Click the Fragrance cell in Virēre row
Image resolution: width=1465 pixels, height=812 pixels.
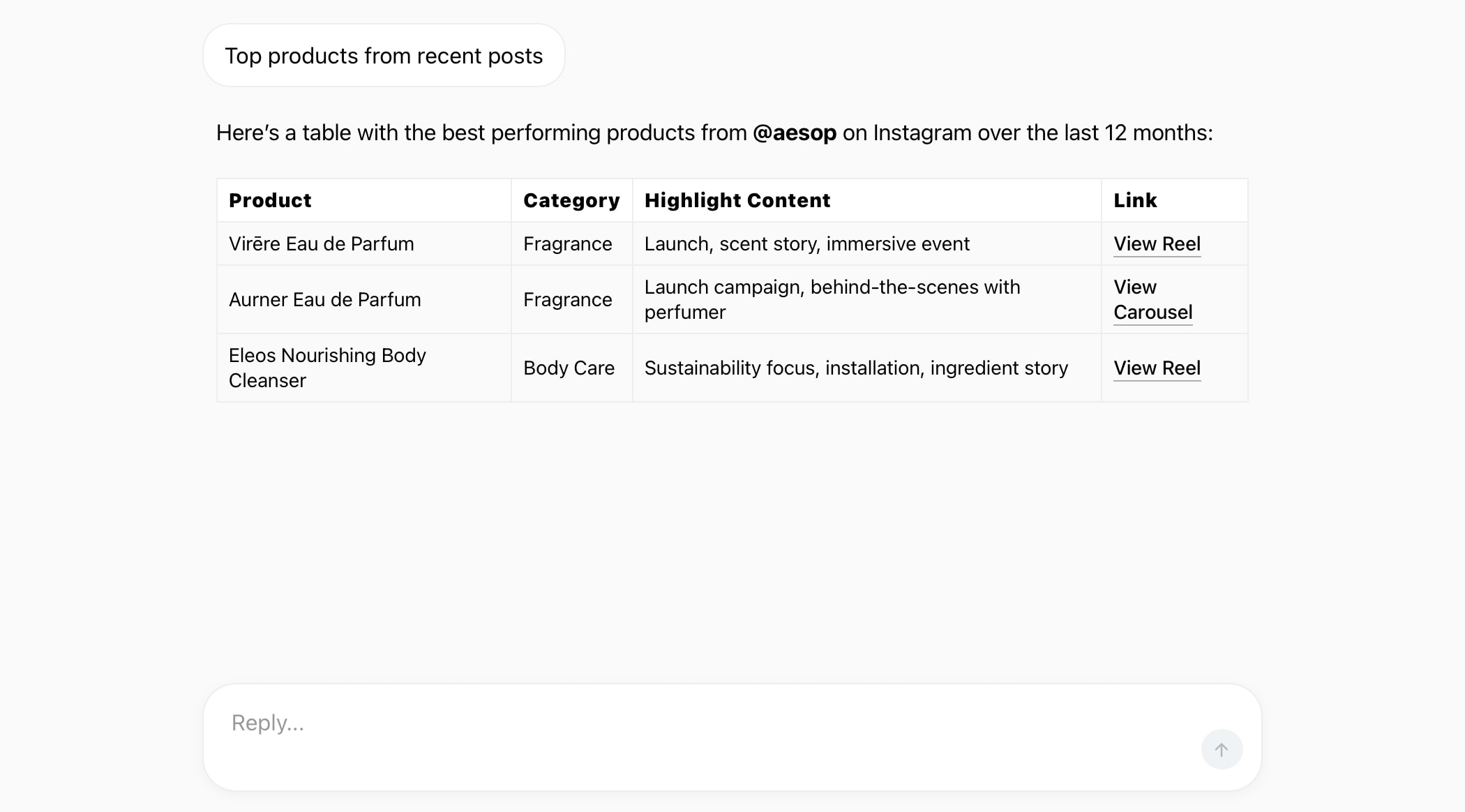(568, 244)
